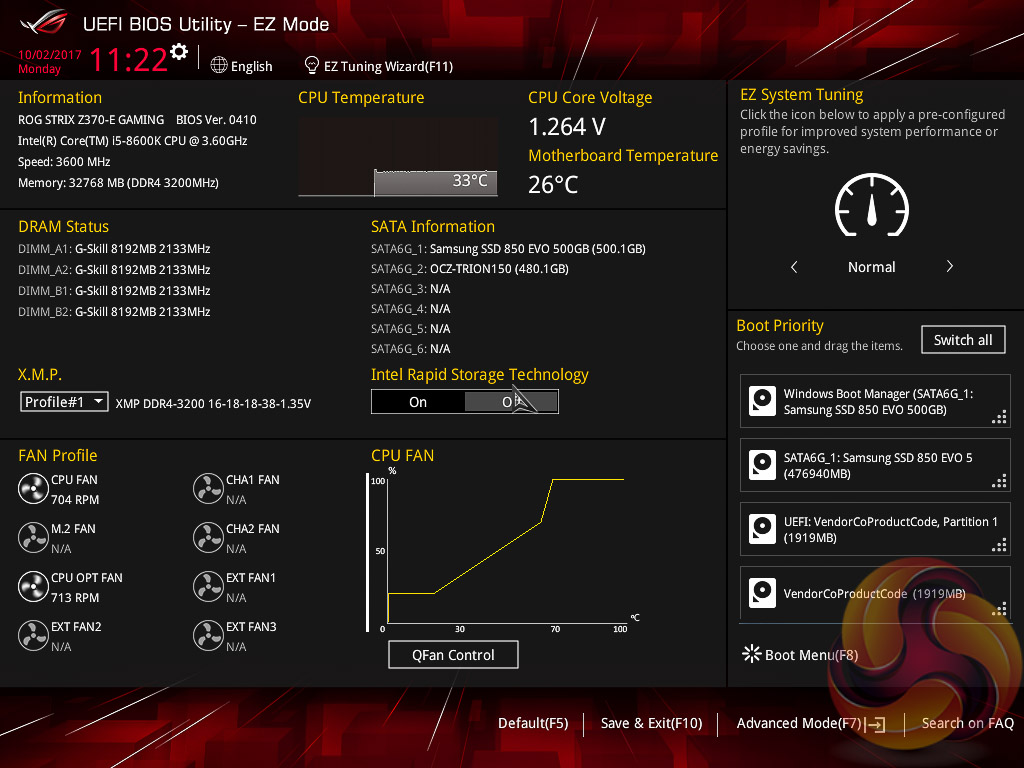This screenshot has height=768, width=1024.
Task: Click the Normal tuning profile label
Action: pyautogui.click(x=871, y=267)
